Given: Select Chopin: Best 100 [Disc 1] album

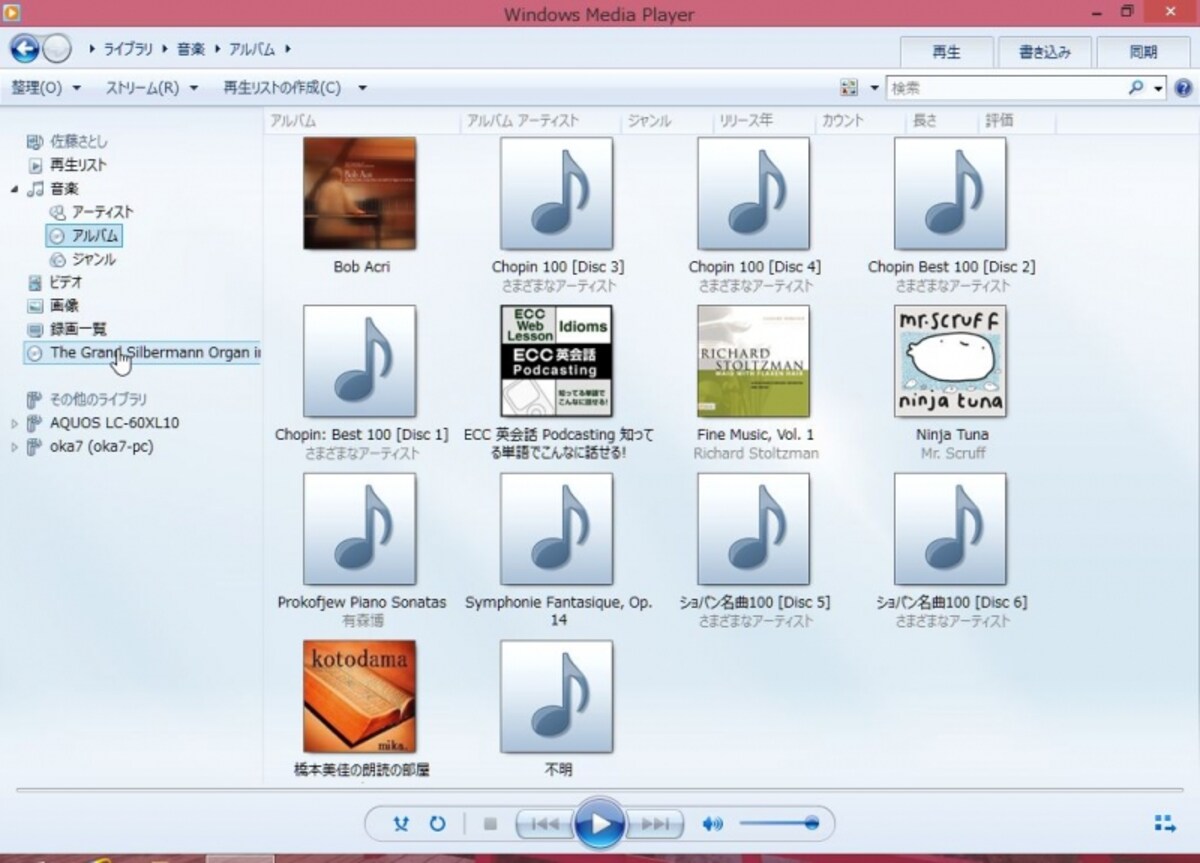Looking at the screenshot, I should pyautogui.click(x=360, y=362).
